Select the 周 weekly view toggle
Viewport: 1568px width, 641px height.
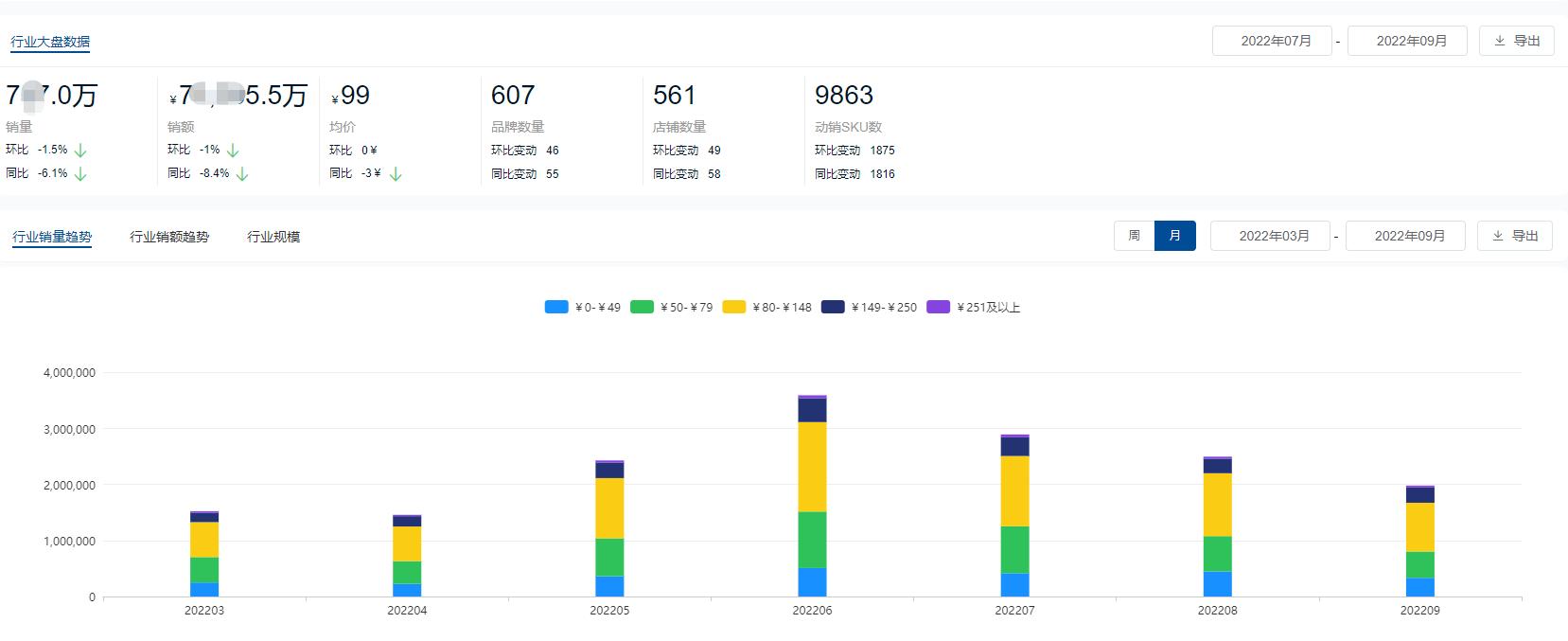1134,236
